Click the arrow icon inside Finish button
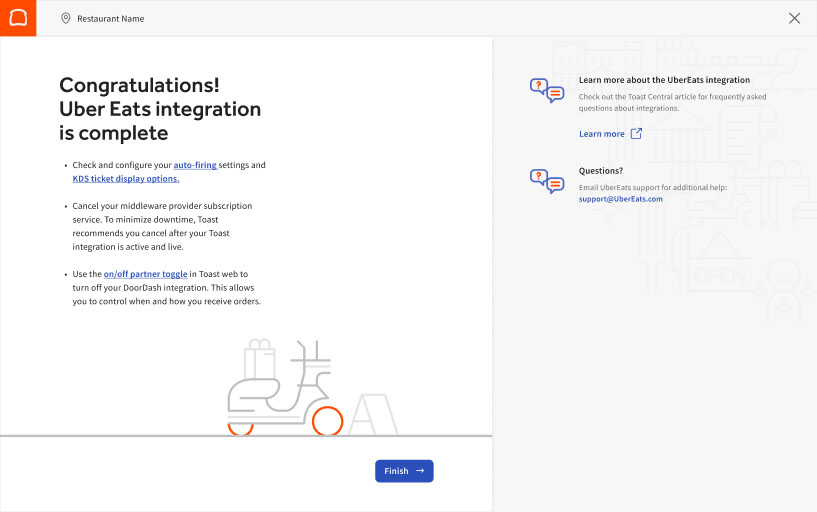The image size is (817, 512). pos(420,471)
